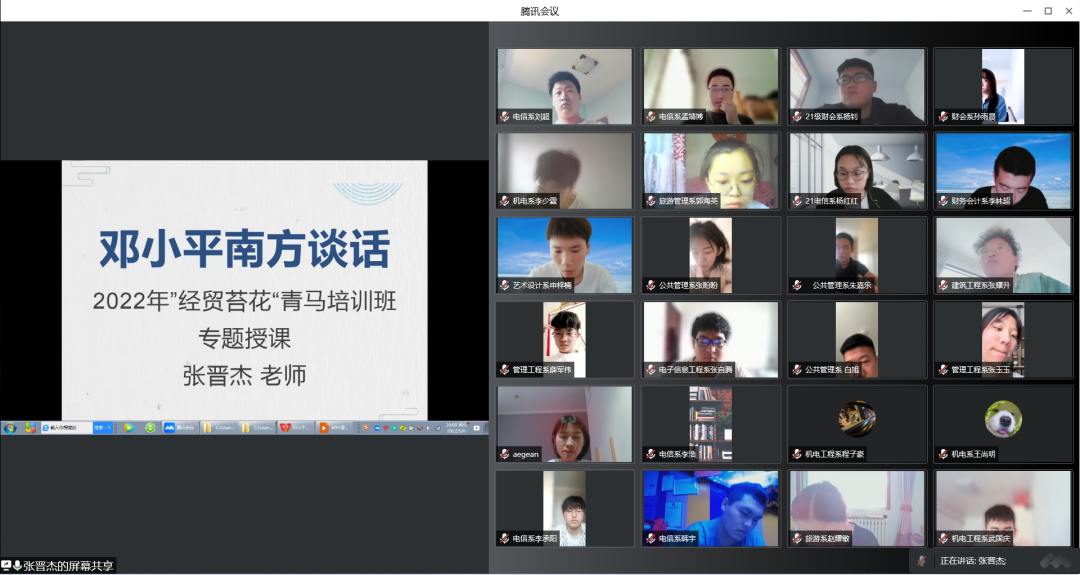Click the 张晋杰的屏幕共享 label
Image resolution: width=1080 pixels, height=575 pixels.
tap(68, 566)
